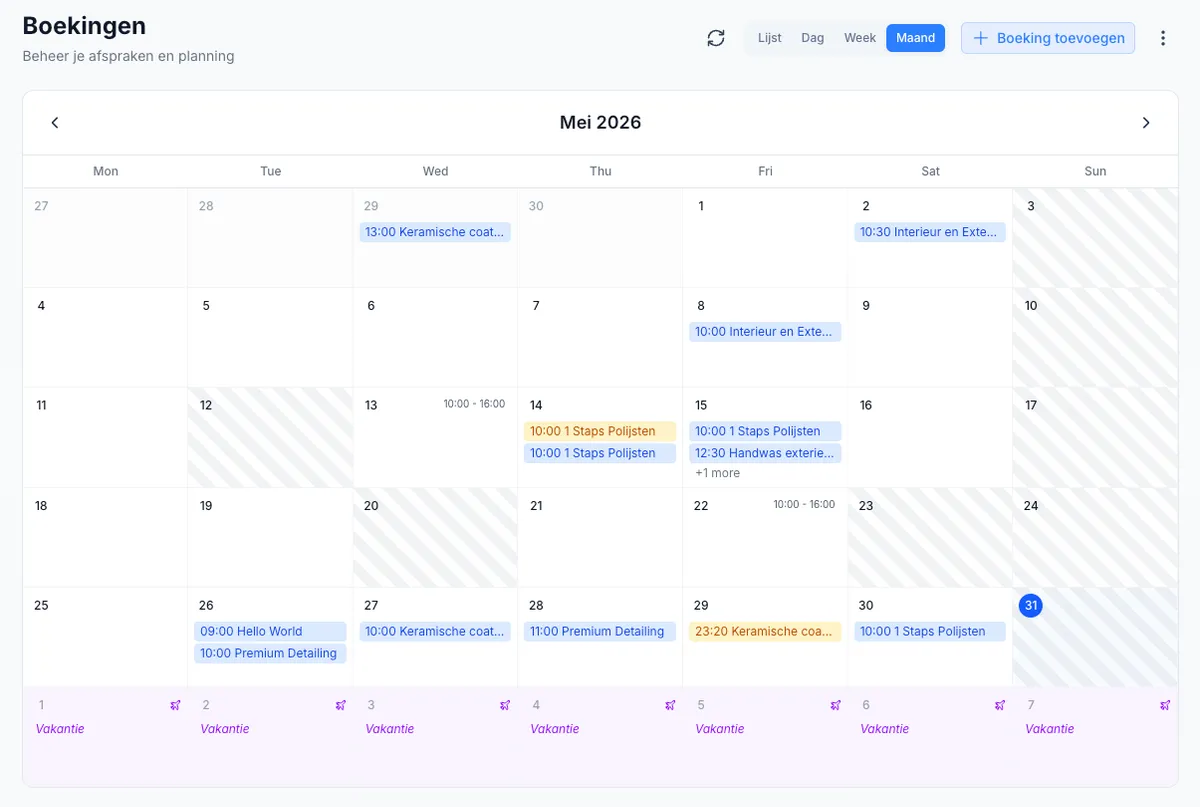Screen dimensions: 1200x807
Task: Click the 10:00 - 16:00 hours on May 13
Action: (474, 404)
